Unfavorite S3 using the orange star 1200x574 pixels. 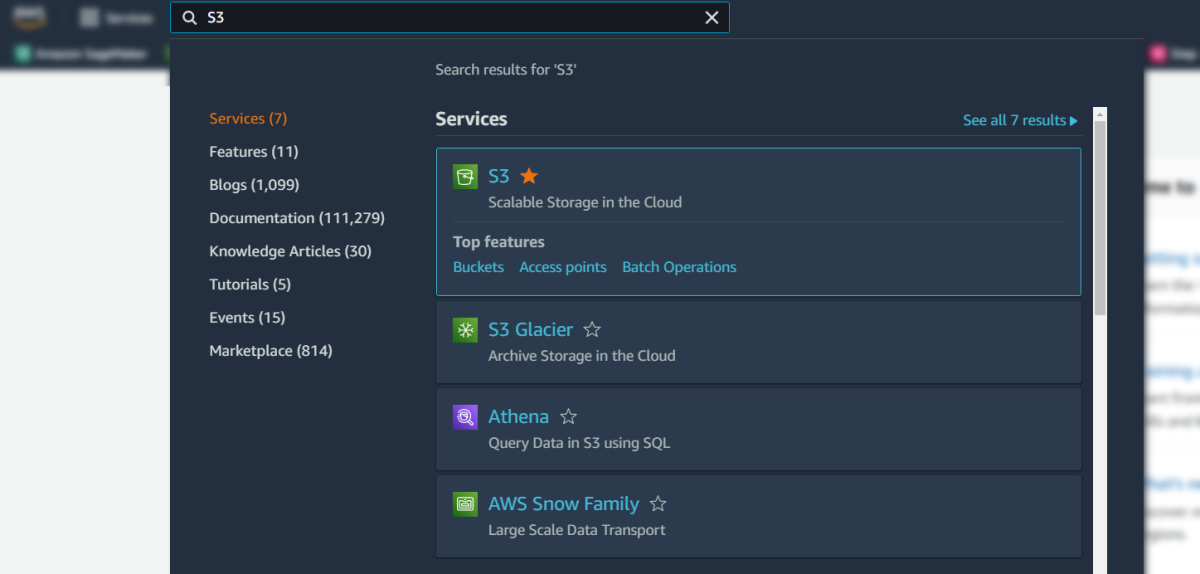(x=529, y=176)
